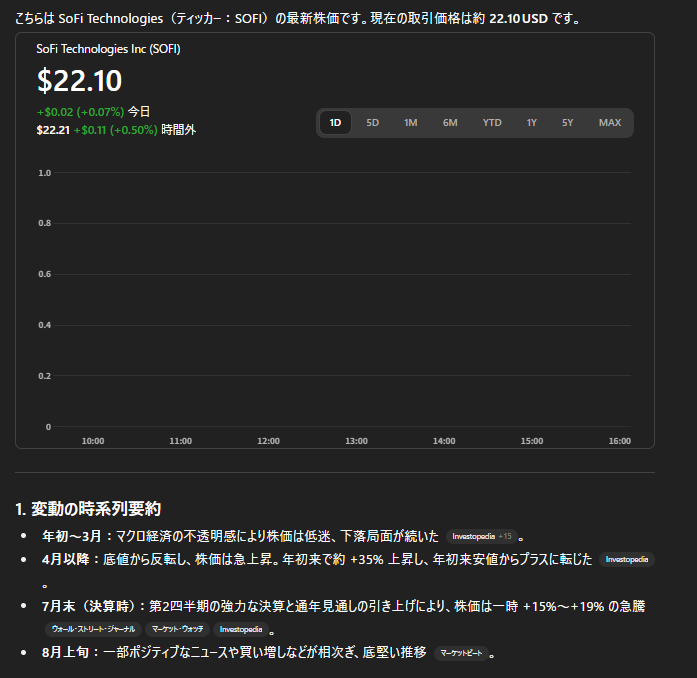Click the bold 22.10 USD in intro sentence
This screenshot has width=697, height=678.
click(518, 19)
